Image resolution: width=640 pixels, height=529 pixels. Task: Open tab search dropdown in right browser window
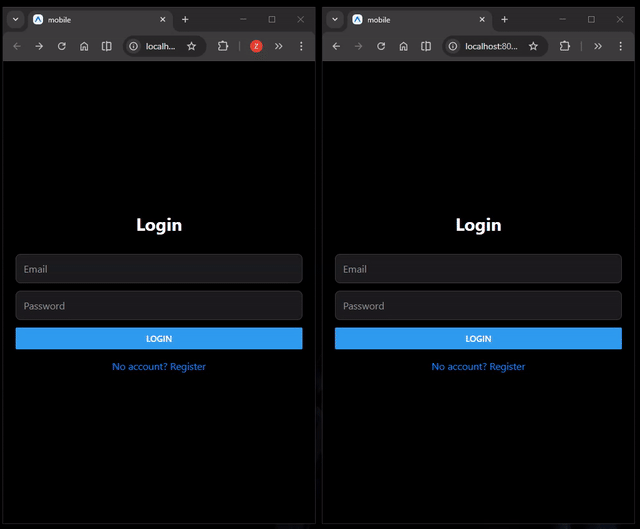coord(335,20)
